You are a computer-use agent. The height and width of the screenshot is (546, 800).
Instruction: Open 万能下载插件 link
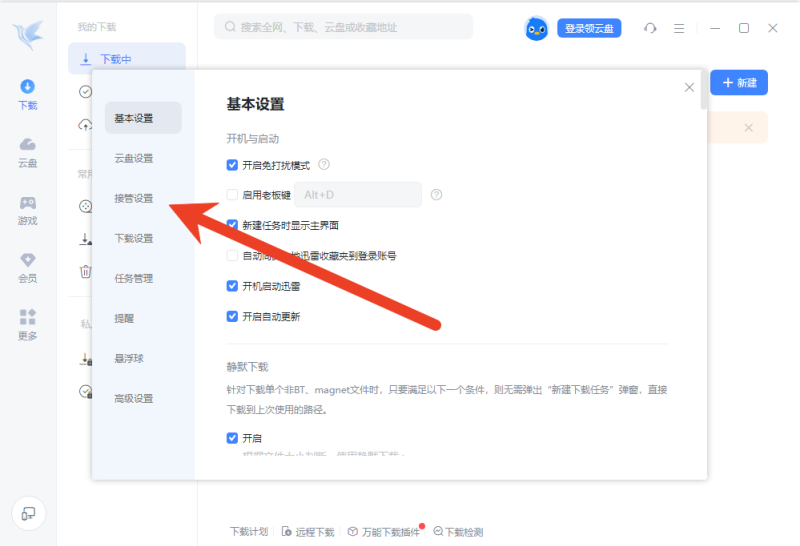tap(385, 532)
